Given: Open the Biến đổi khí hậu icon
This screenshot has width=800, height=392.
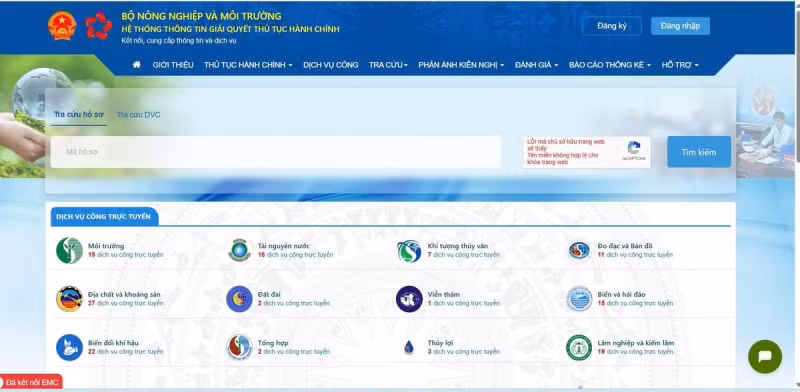Looking at the screenshot, I should (x=69, y=347).
